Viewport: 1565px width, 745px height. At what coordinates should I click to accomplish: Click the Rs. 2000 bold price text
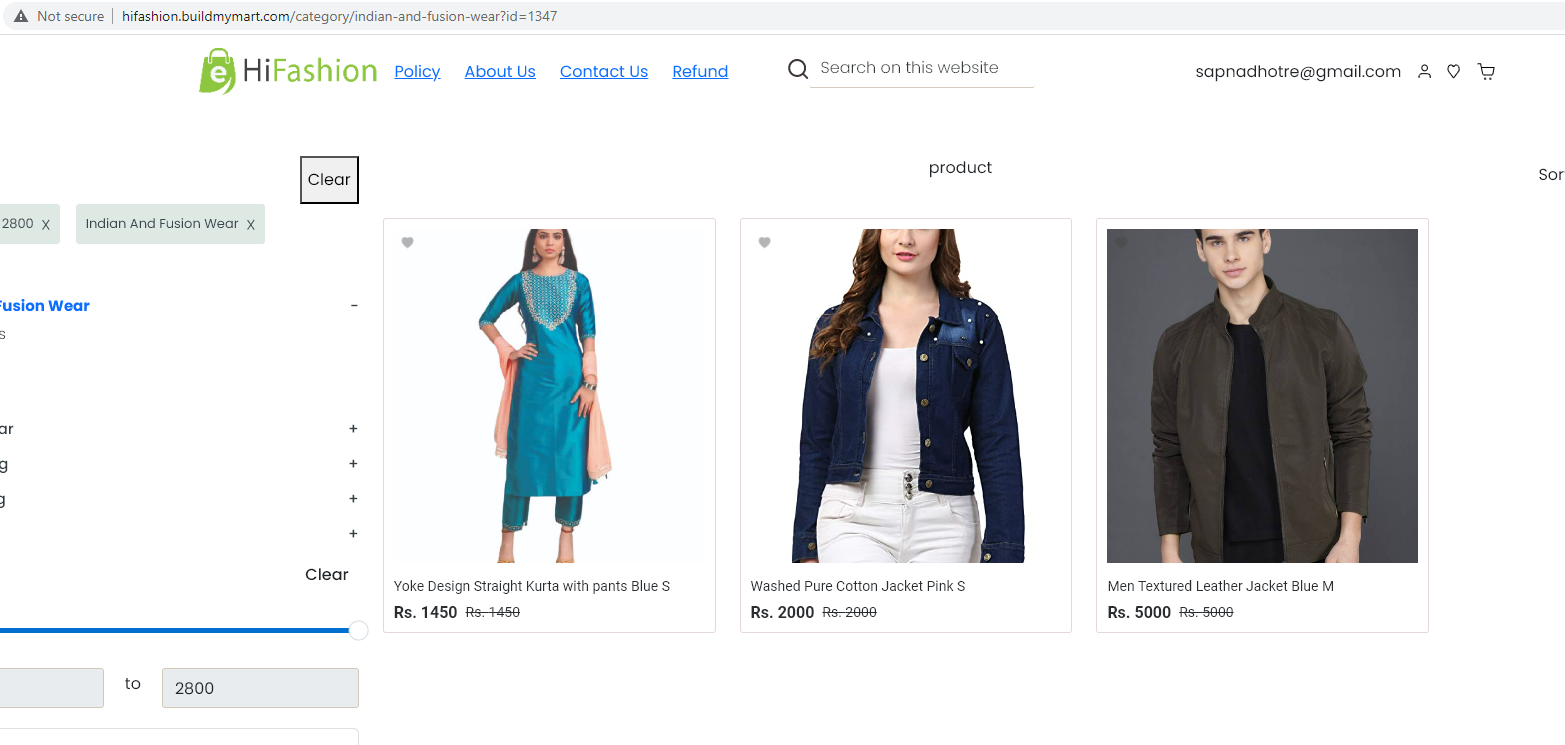pos(782,612)
